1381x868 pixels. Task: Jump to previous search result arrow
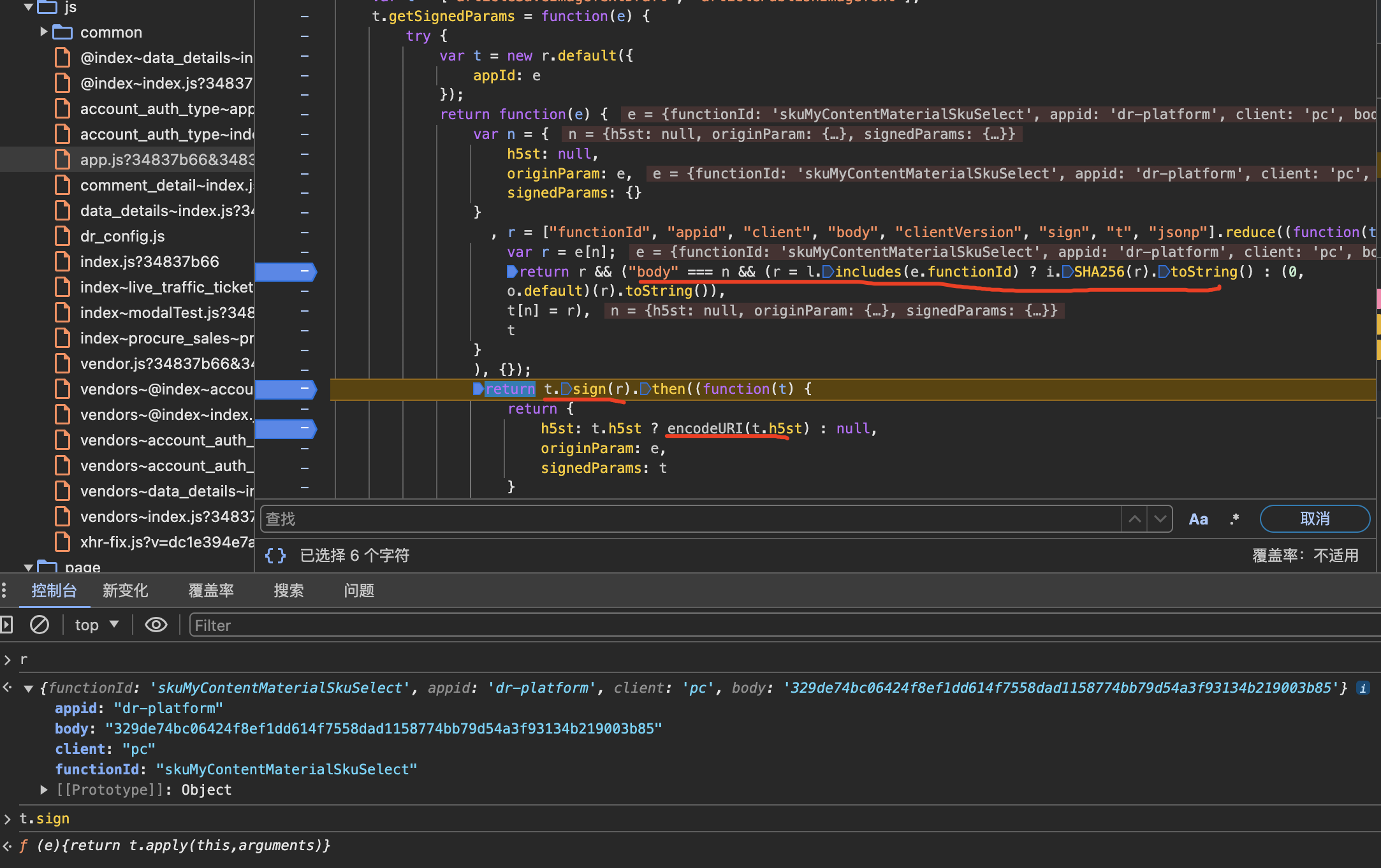[1134, 519]
